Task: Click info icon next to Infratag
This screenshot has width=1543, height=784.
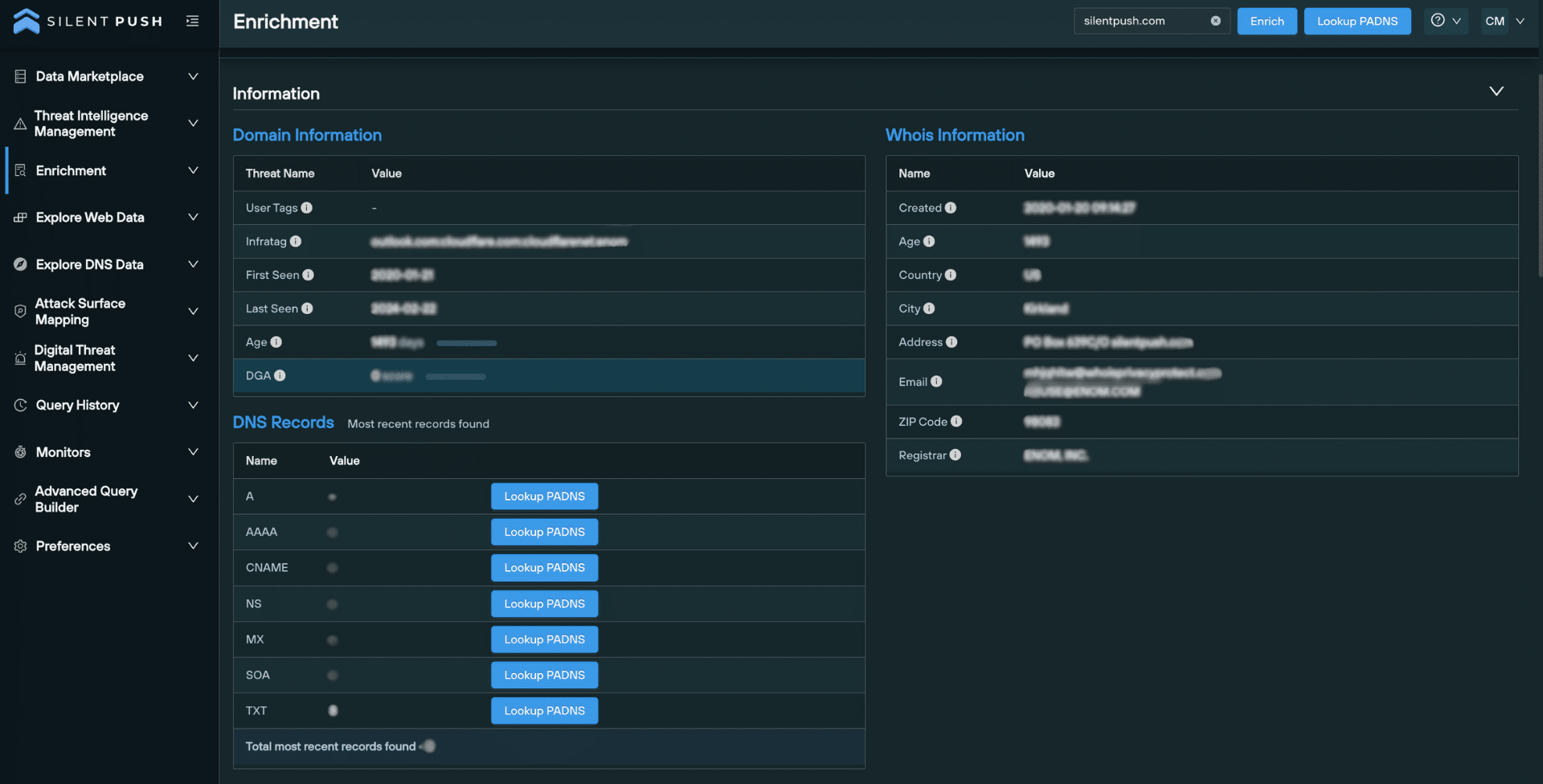Action: point(295,242)
